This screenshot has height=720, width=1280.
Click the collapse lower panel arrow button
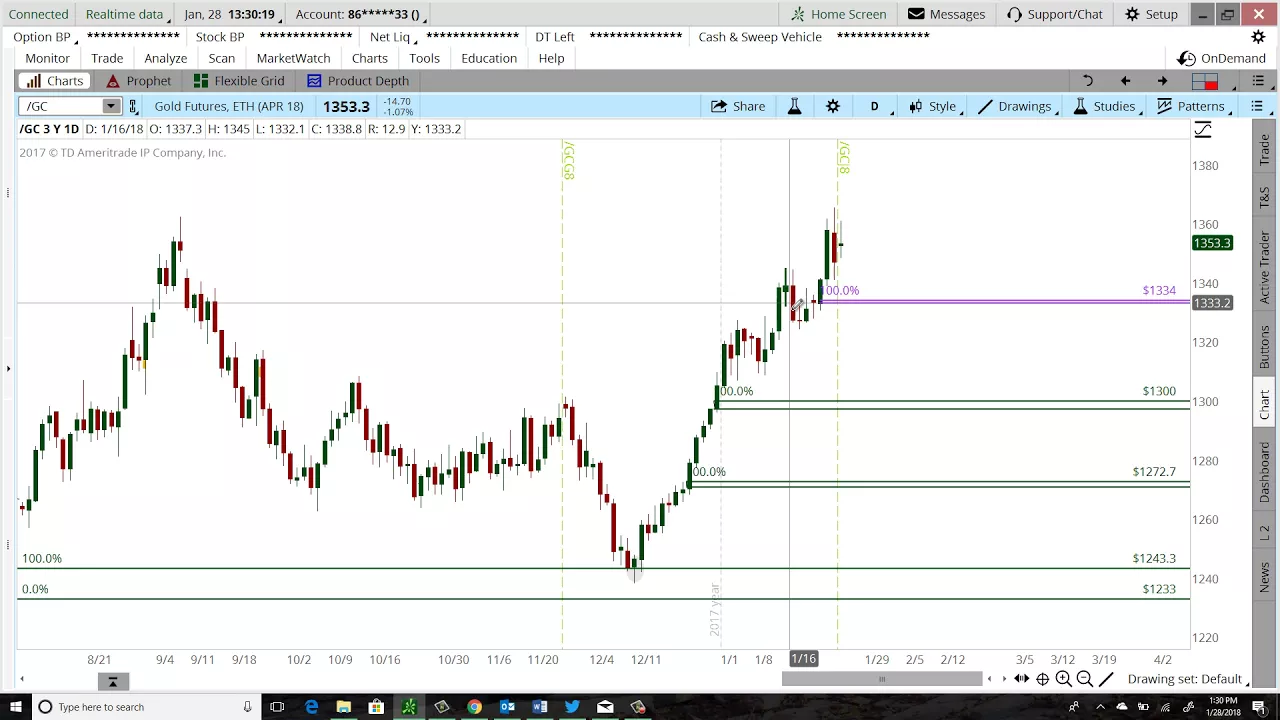113,681
